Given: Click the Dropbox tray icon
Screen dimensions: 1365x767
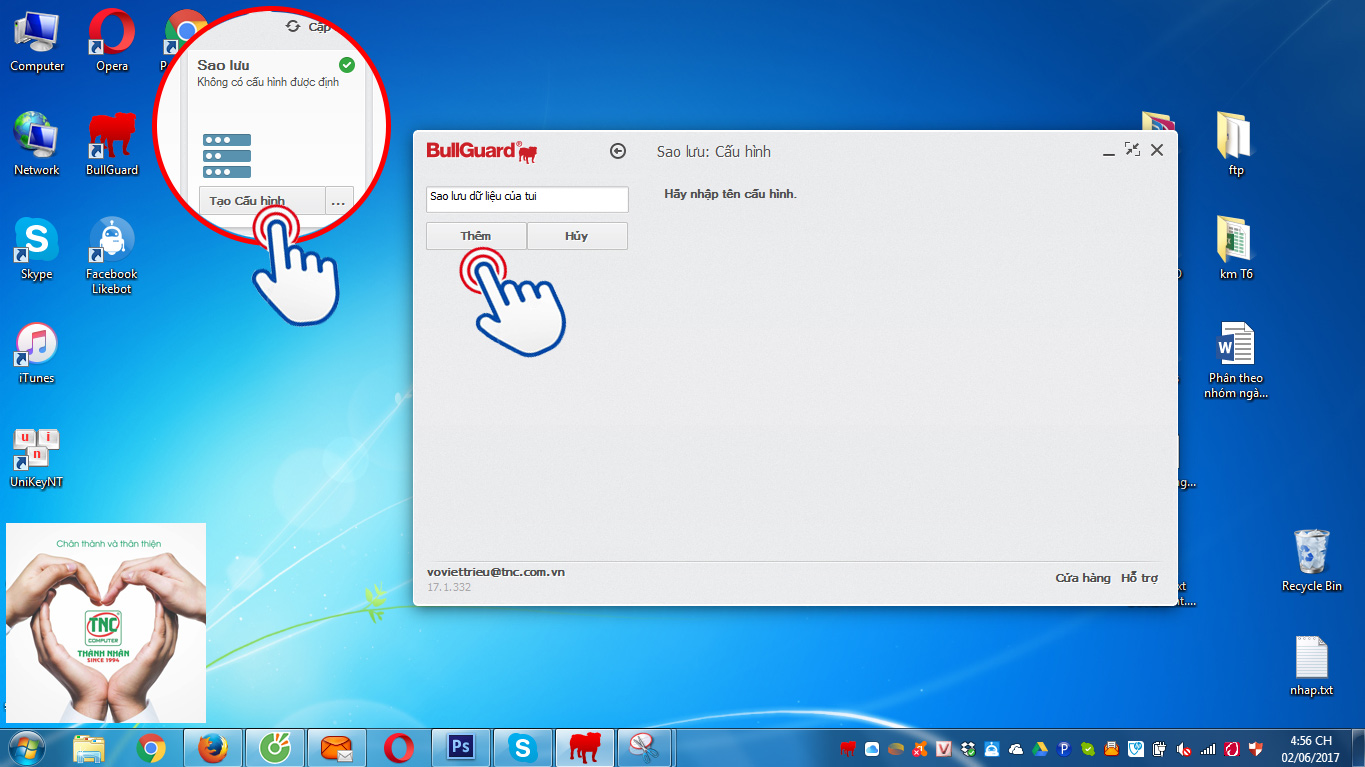Looking at the screenshot, I should tap(967, 748).
